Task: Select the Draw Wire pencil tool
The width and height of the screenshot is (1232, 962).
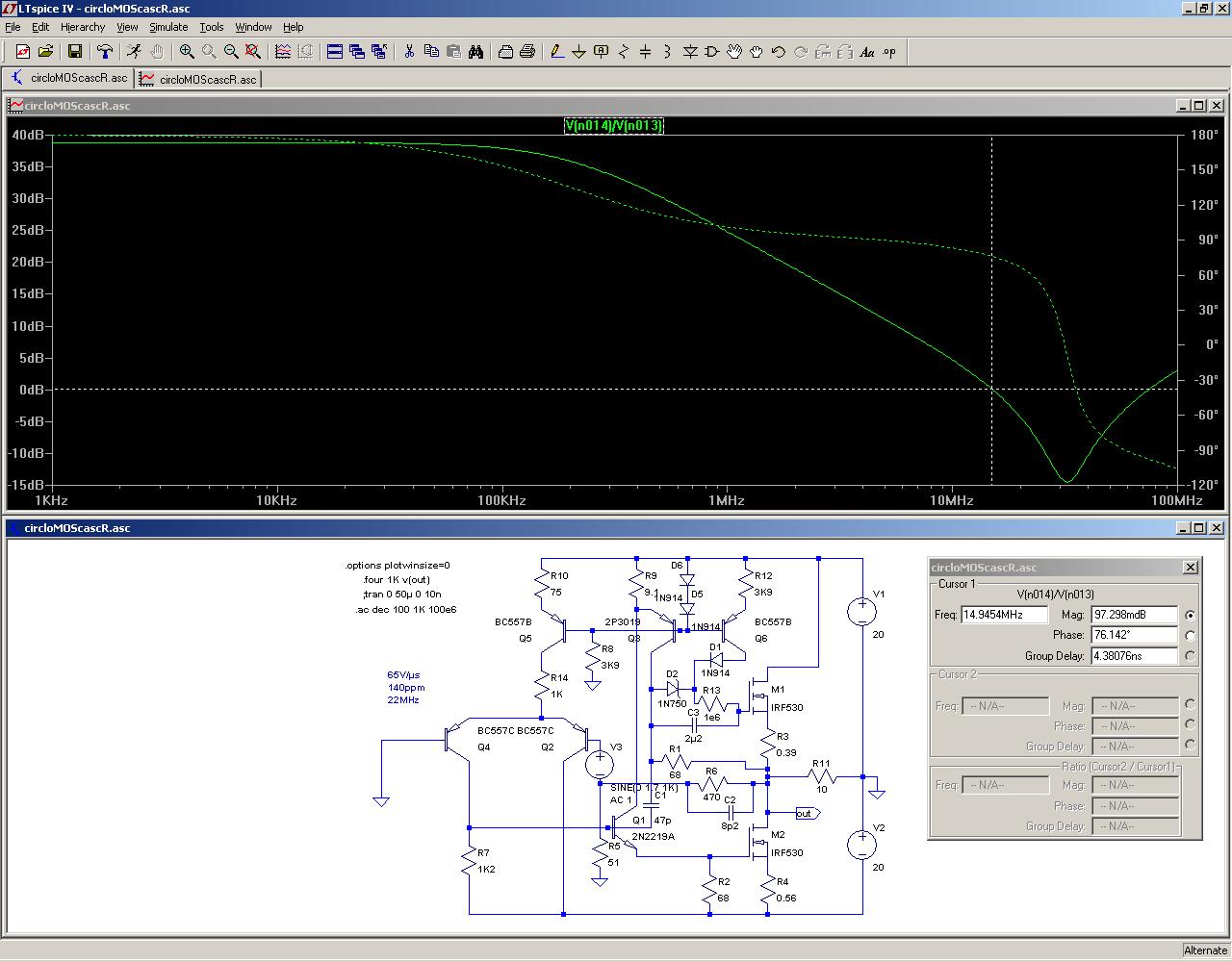Action: (x=556, y=52)
